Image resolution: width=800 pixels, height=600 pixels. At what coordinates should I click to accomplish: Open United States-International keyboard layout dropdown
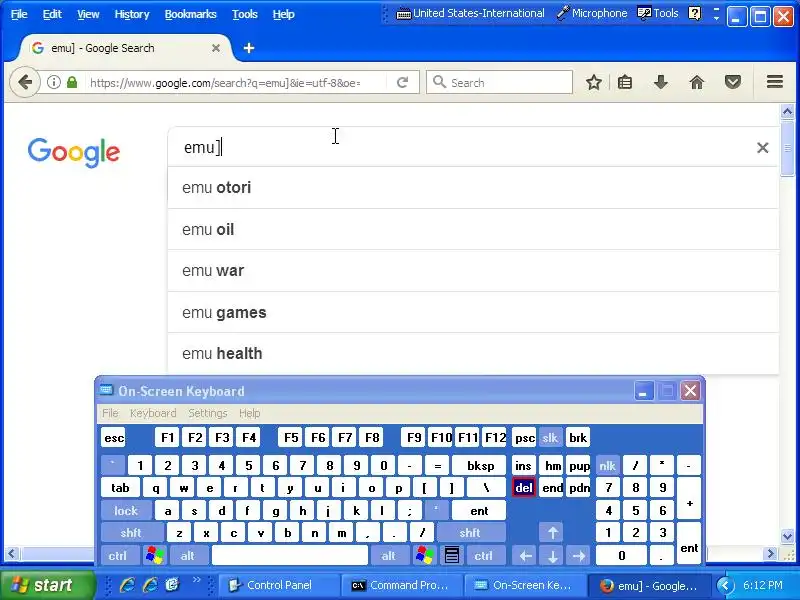coord(470,13)
